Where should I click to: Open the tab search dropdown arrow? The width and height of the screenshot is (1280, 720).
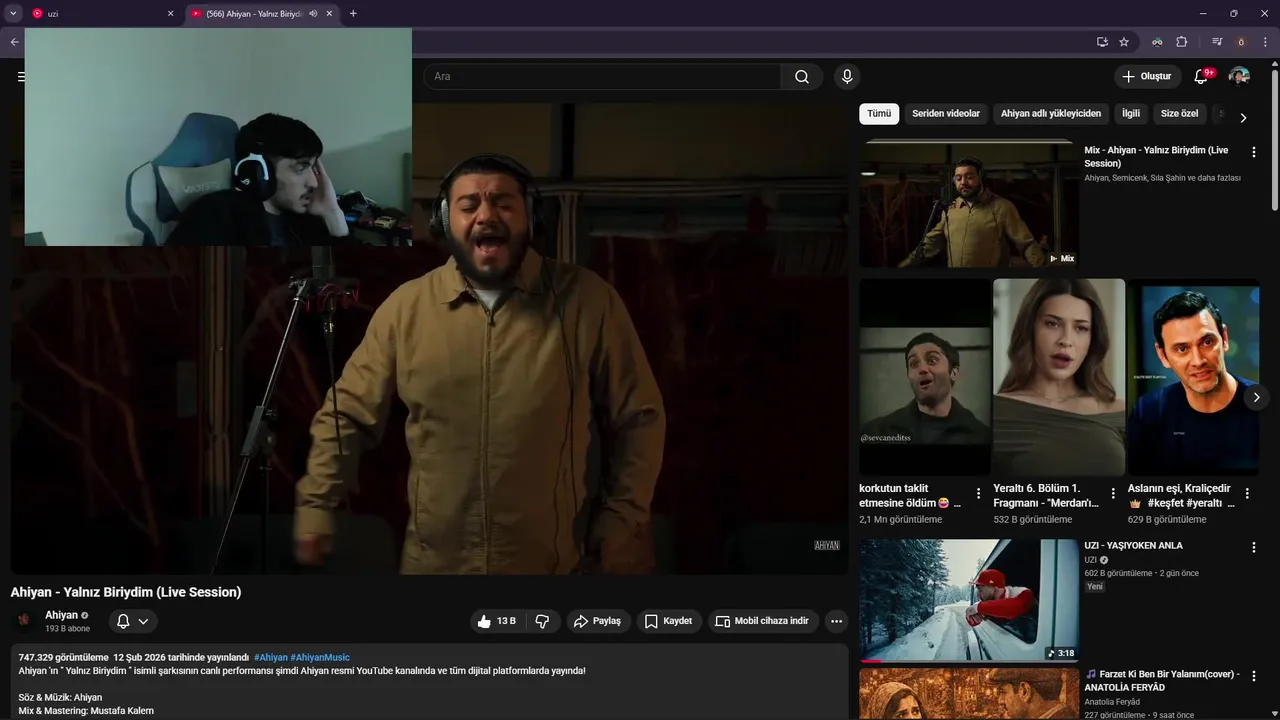point(13,14)
